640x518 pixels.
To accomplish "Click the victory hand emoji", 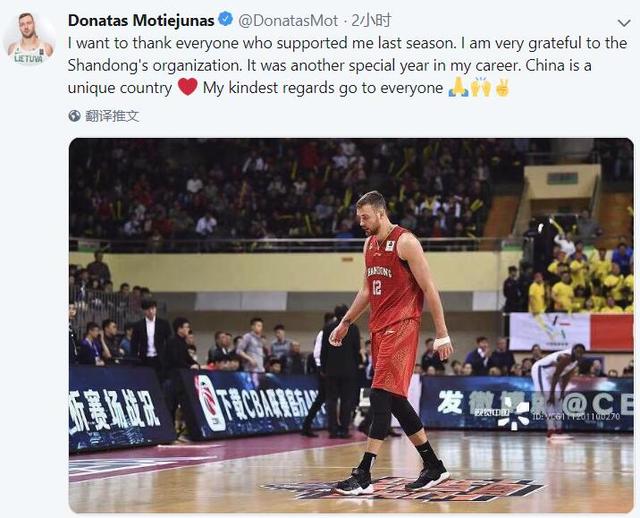I will (x=502, y=87).
